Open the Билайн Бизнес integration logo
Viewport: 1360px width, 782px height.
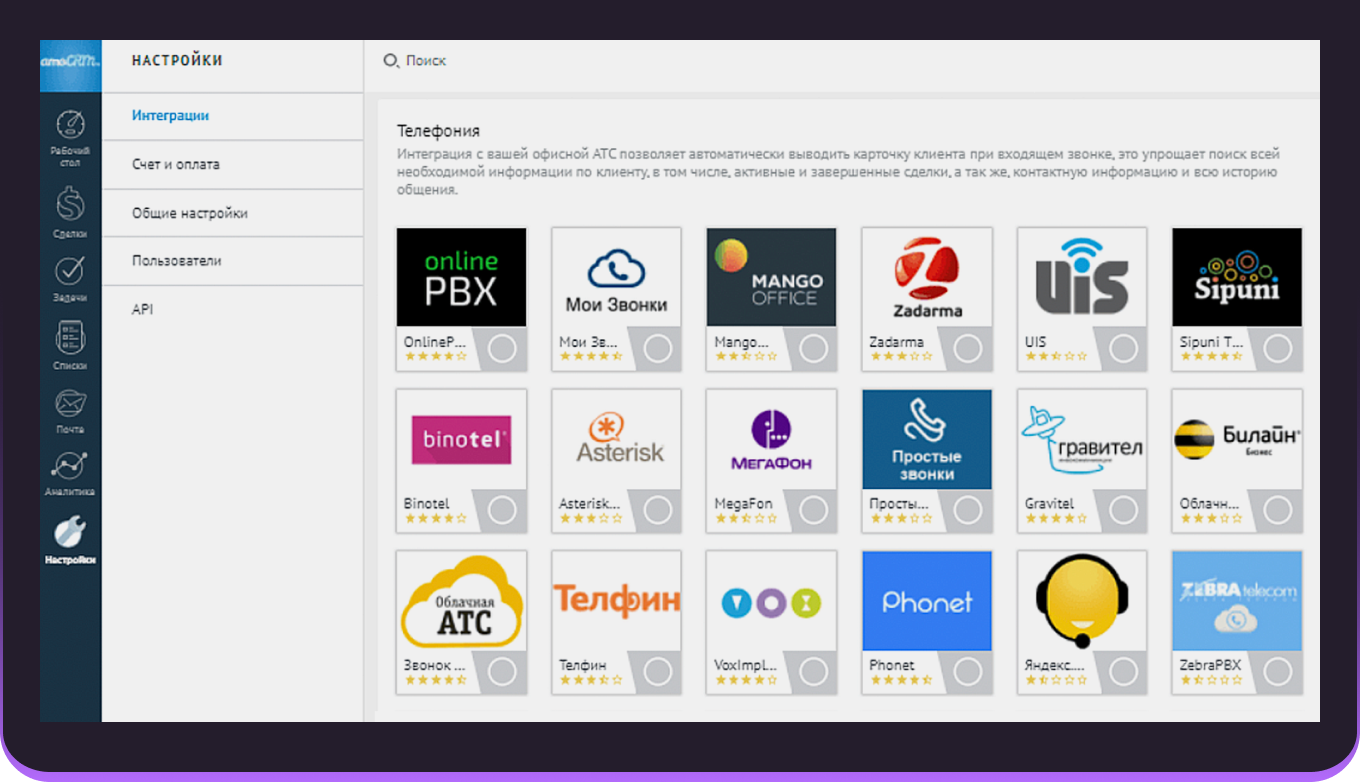(1237, 439)
